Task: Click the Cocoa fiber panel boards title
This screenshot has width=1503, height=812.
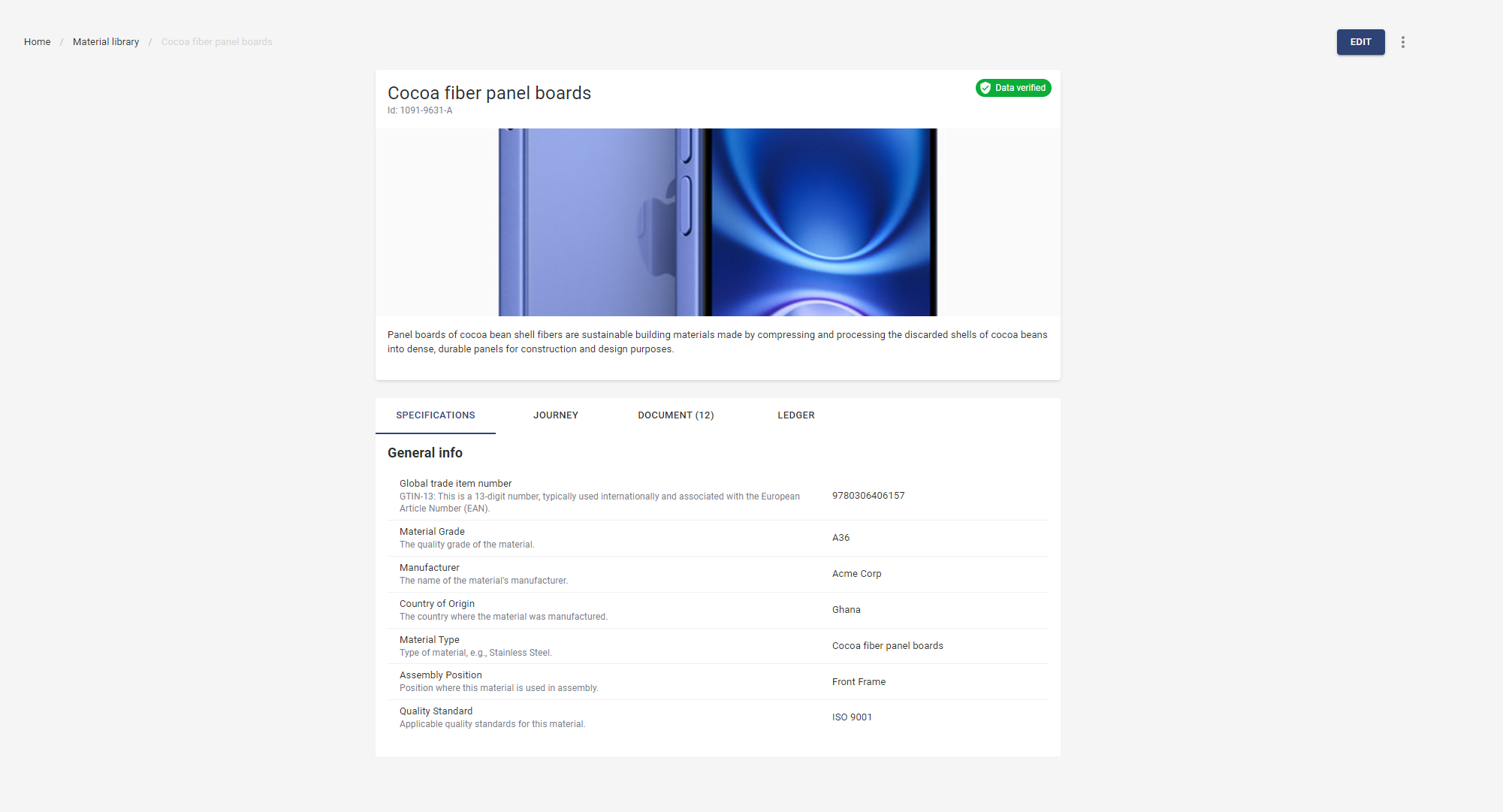Action: [489, 93]
